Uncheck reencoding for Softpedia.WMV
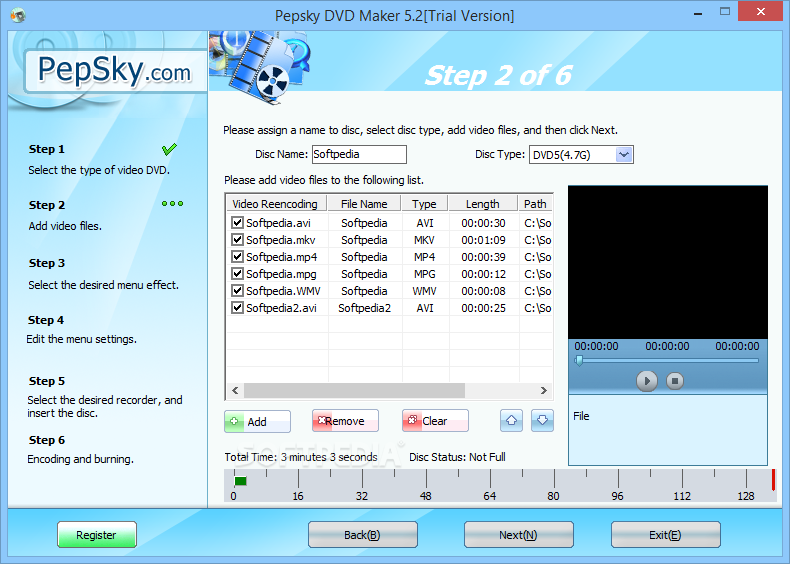790x564 pixels. 237,290
